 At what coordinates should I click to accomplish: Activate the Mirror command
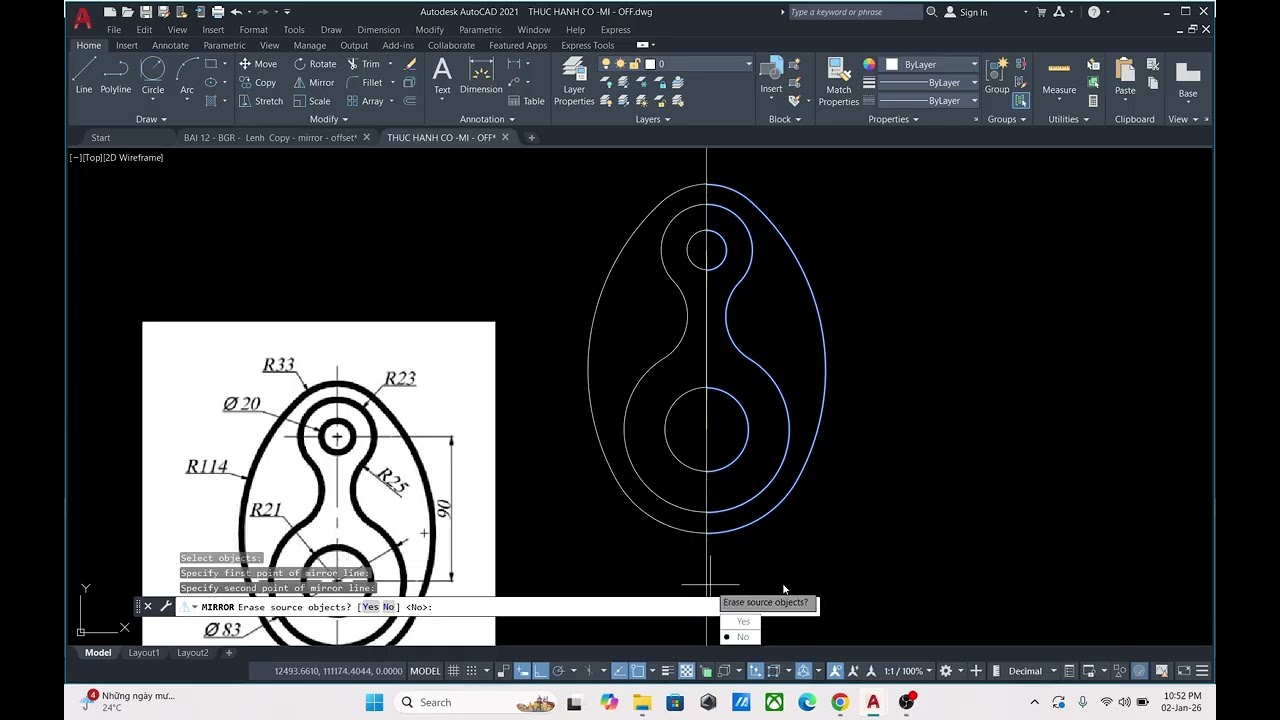click(x=313, y=83)
